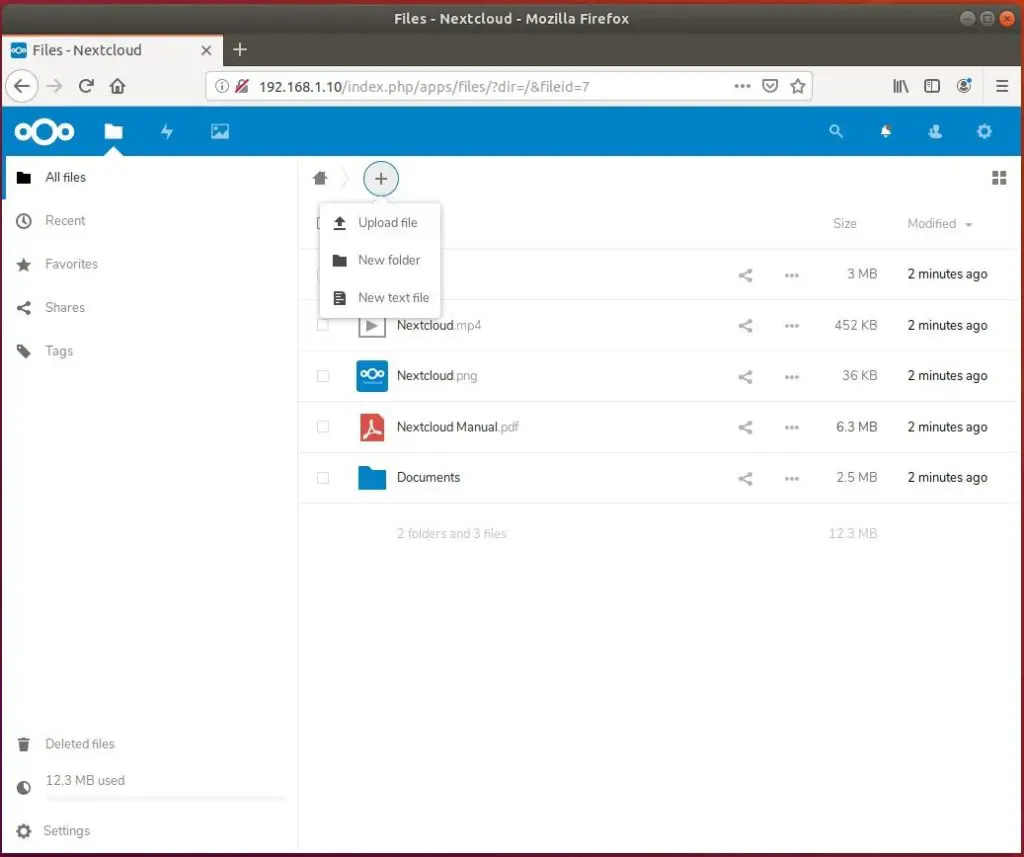Bookmark this page star icon
Image resolution: width=1024 pixels, height=857 pixels.
(797, 86)
